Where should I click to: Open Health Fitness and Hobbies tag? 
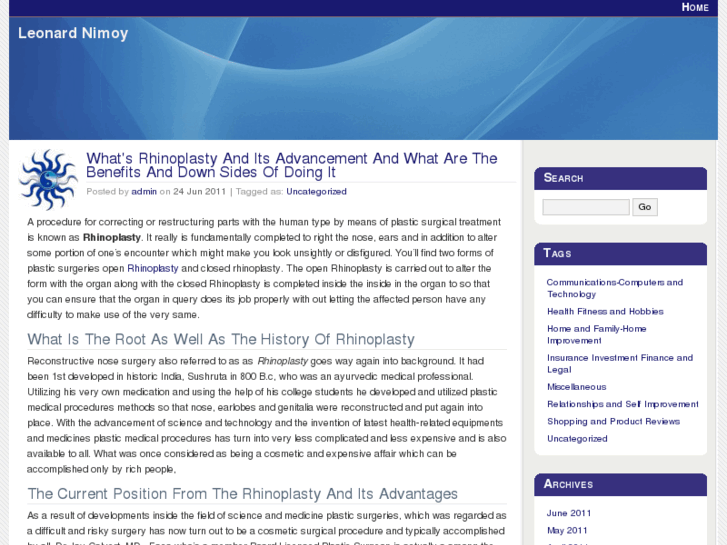point(605,311)
